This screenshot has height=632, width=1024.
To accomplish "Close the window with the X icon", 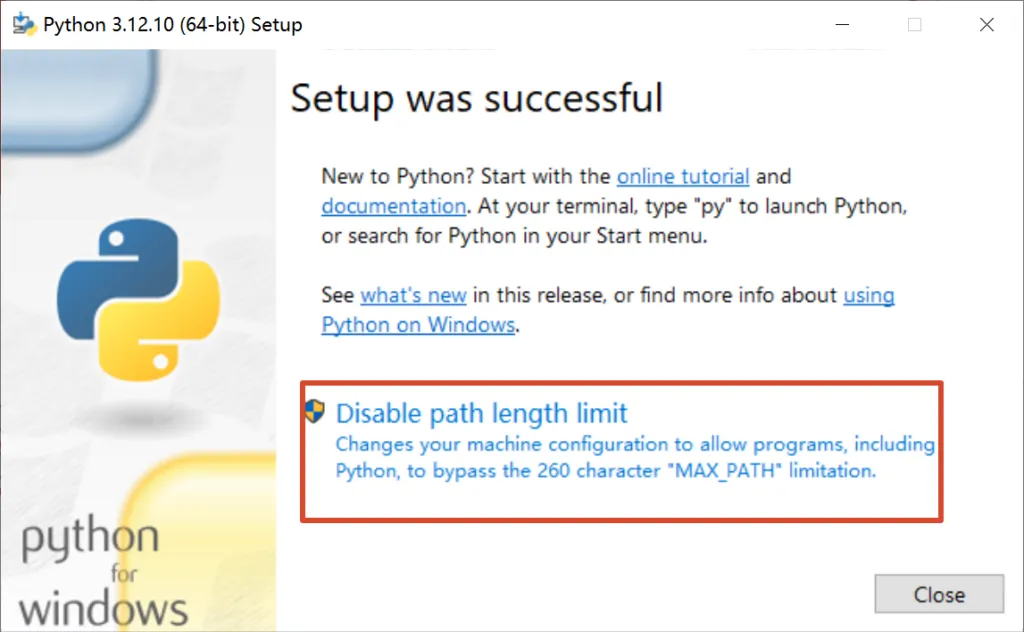I will pyautogui.click(x=987, y=25).
